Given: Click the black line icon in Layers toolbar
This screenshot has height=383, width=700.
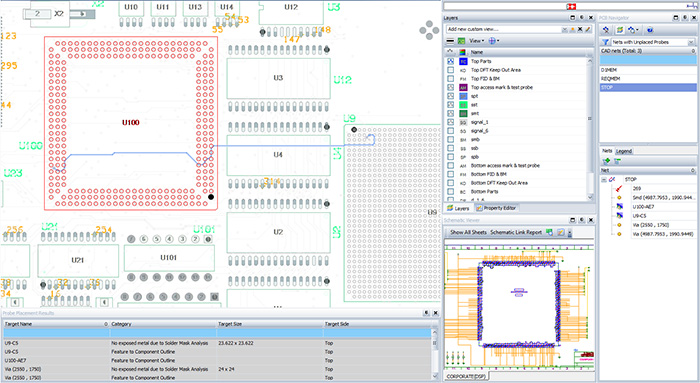Looking at the screenshot, I should click(450, 41).
